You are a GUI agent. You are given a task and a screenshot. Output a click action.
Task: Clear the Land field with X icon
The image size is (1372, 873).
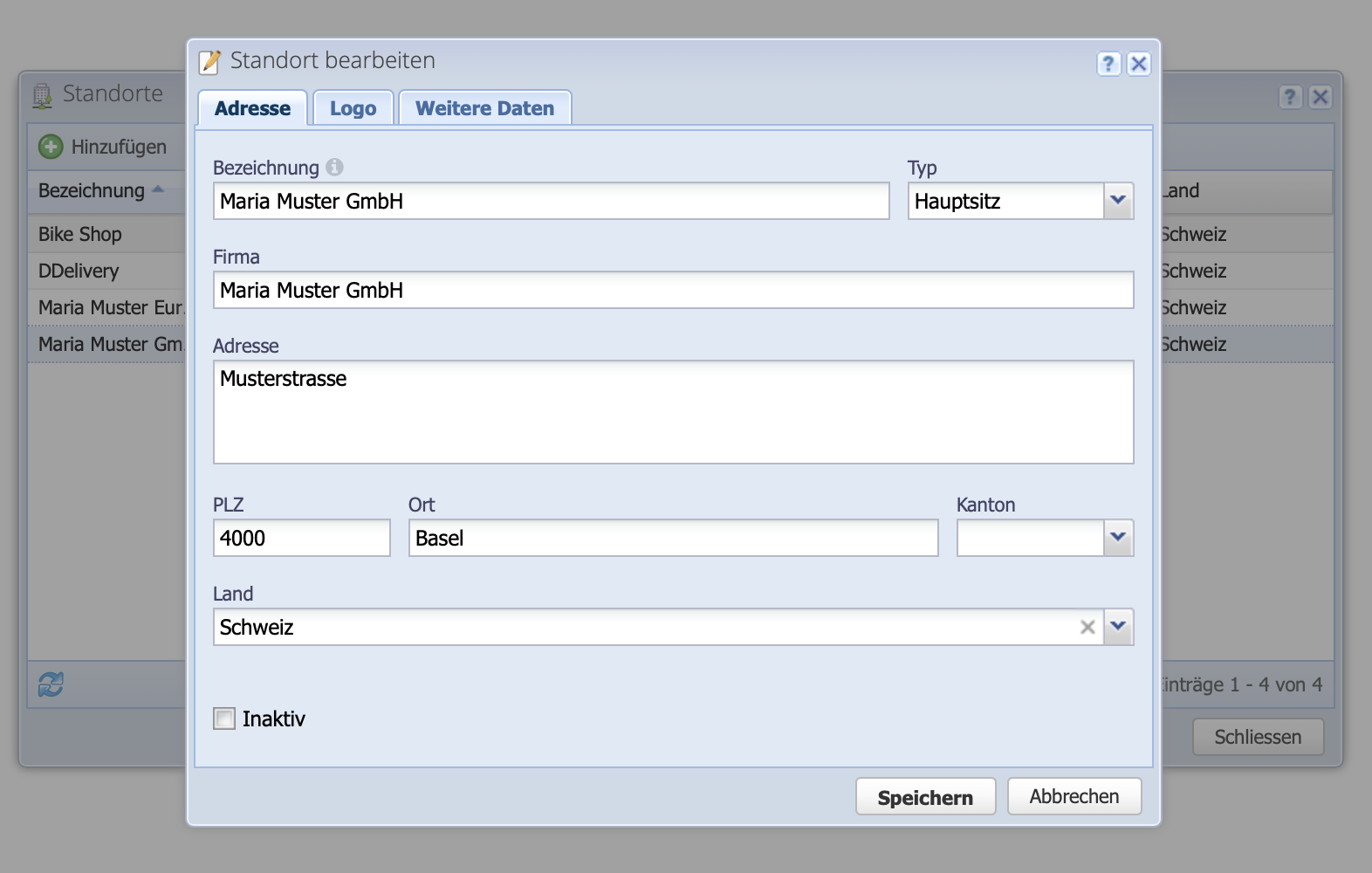click(x=1087, y=627)
